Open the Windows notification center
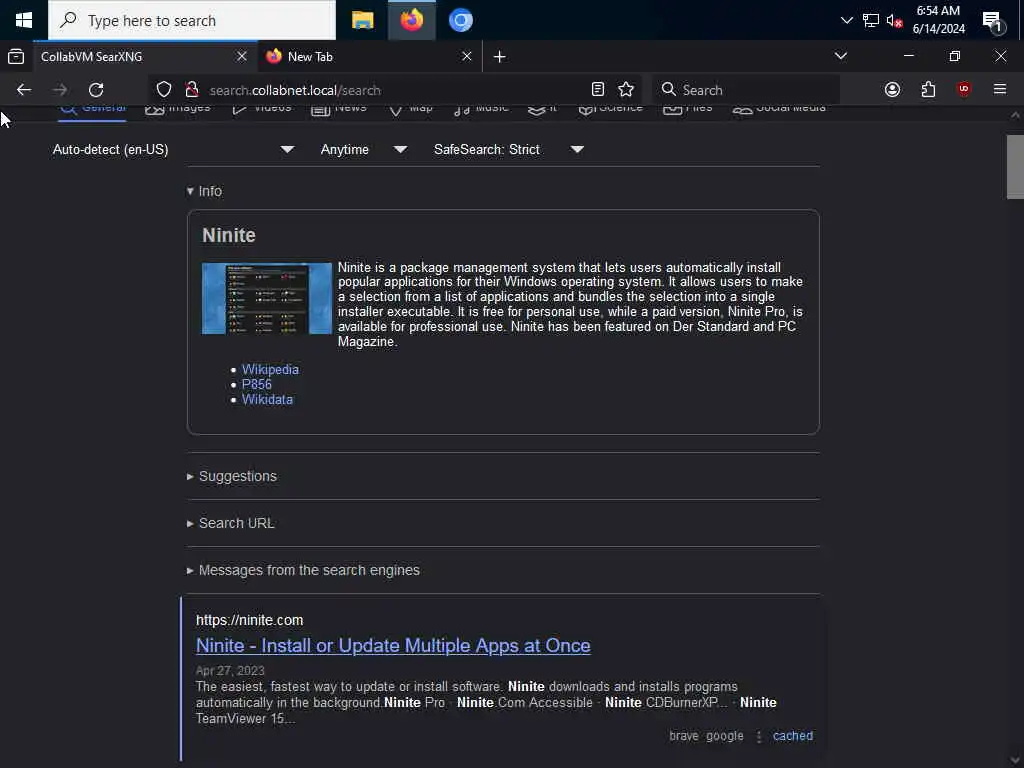This screenshot has height=768, width=1024. pyautogui.click(x=993, y=22)
